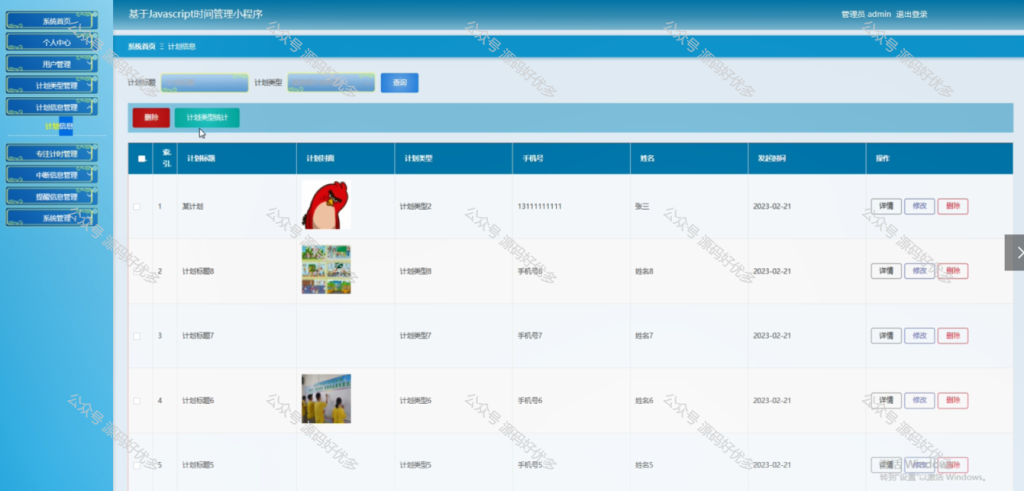Click the 姓名5 cell
This screenshot has height=491, width=1024.
click(x=644, y=465)
